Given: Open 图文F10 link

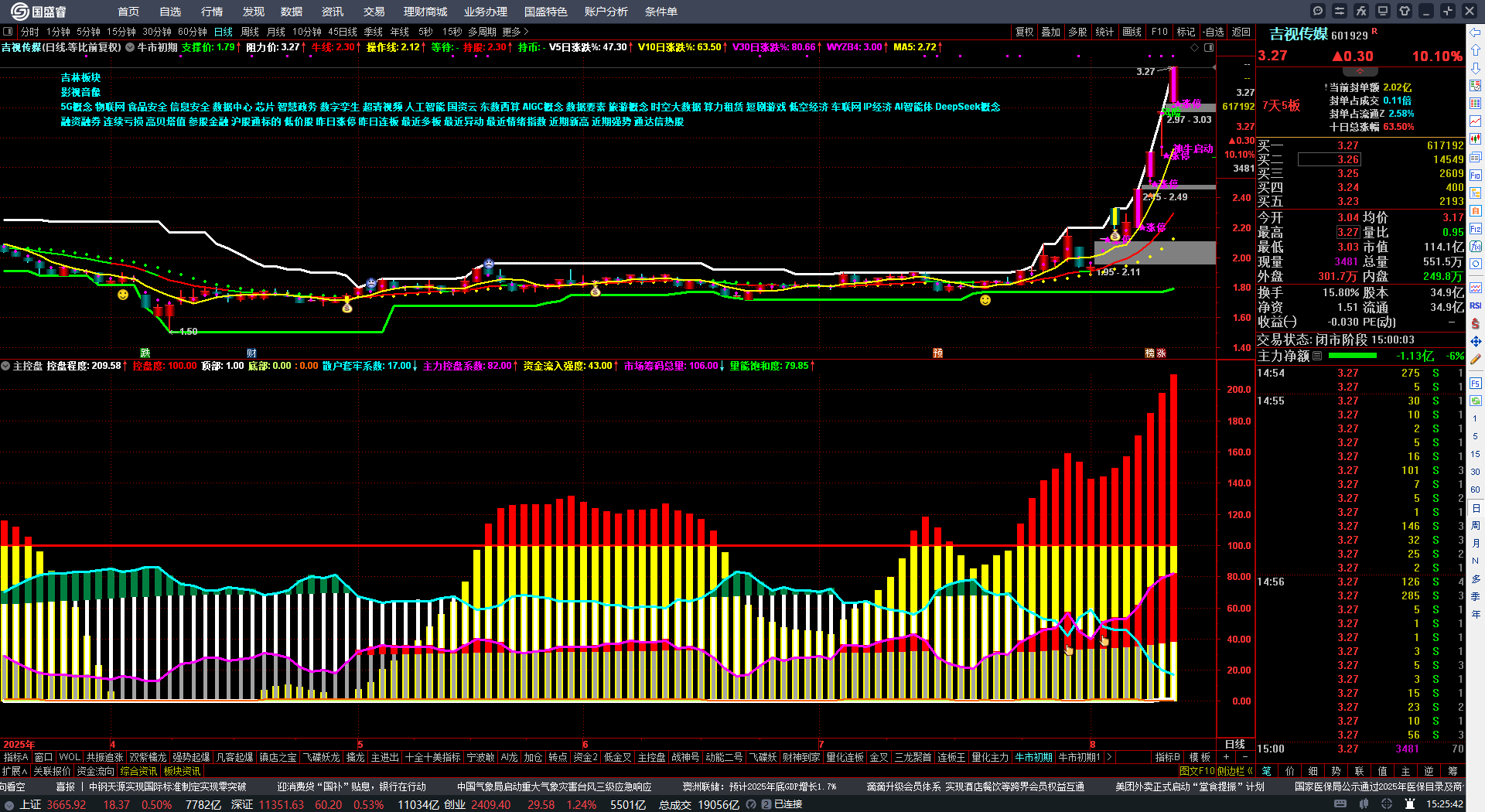Looking at the screenshot, I should coord(1197,771).
